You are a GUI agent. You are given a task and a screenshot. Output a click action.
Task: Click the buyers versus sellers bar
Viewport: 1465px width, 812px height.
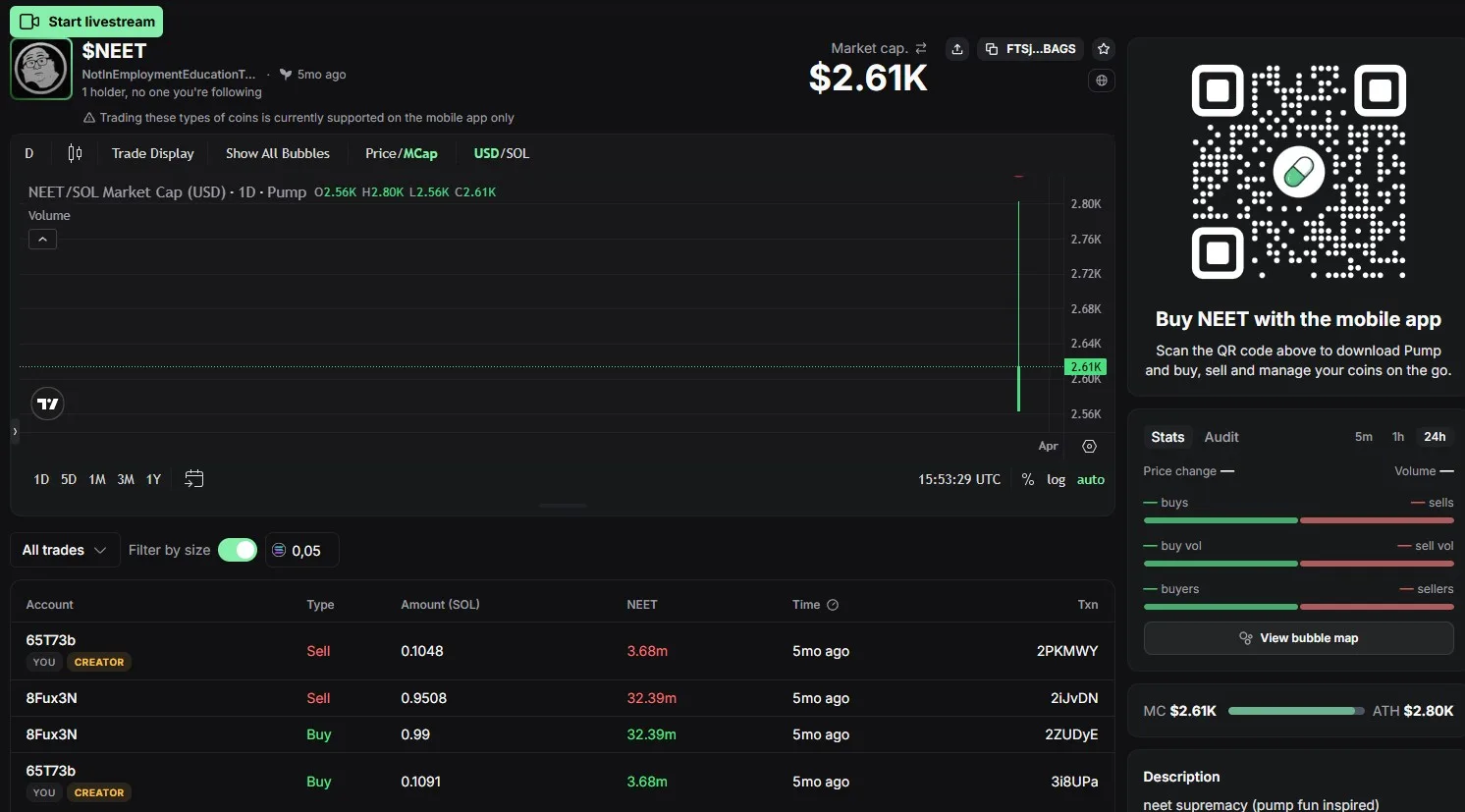click(x=1298, y=607)
